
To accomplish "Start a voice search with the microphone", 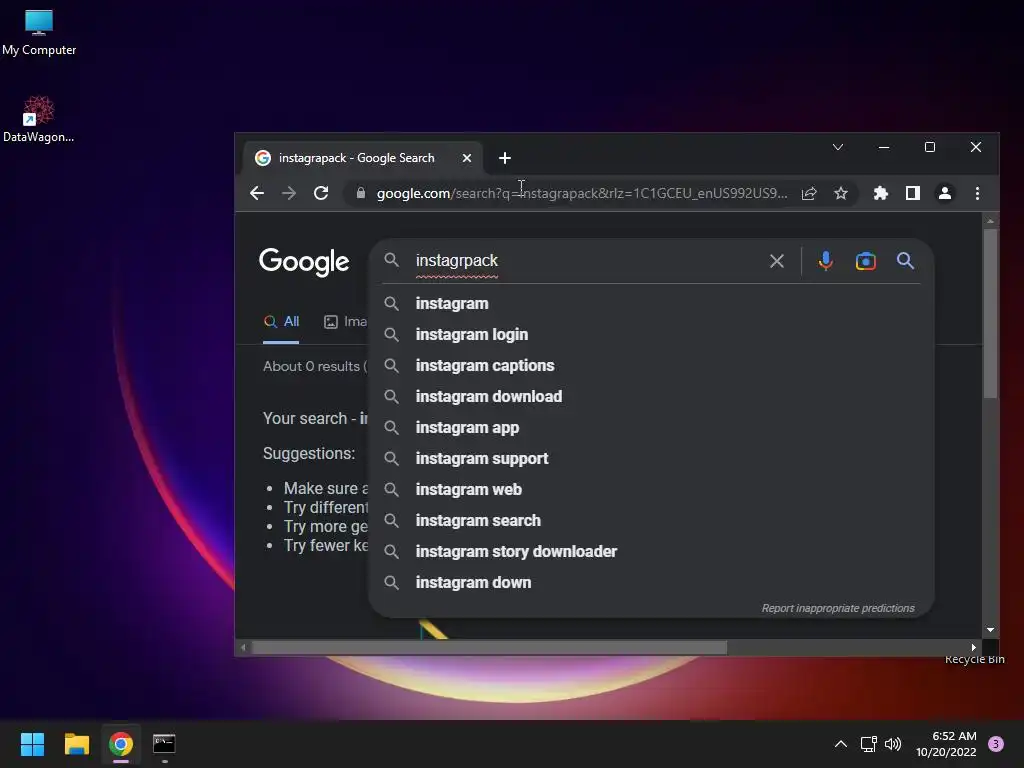I will tap(825, 261).
